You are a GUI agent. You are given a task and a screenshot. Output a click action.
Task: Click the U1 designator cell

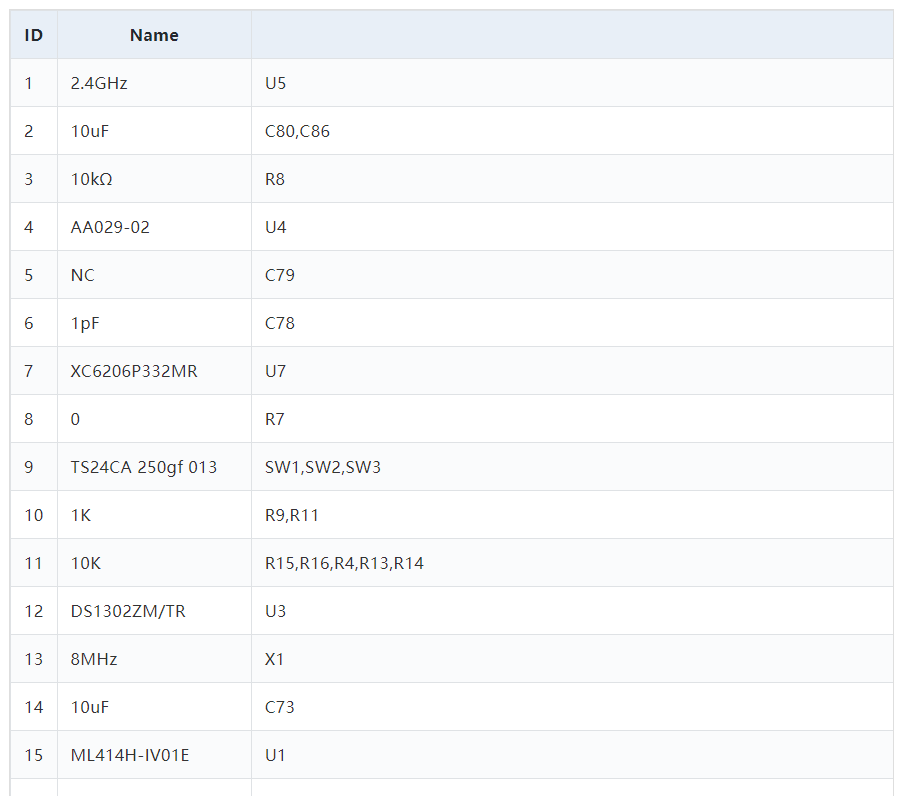[x=572, y=755]
